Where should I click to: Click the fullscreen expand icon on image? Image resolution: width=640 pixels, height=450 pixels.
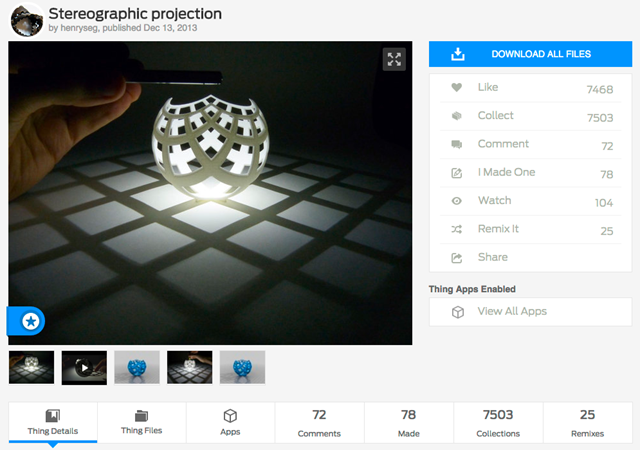pyautogui.click(x=394, y=59)
